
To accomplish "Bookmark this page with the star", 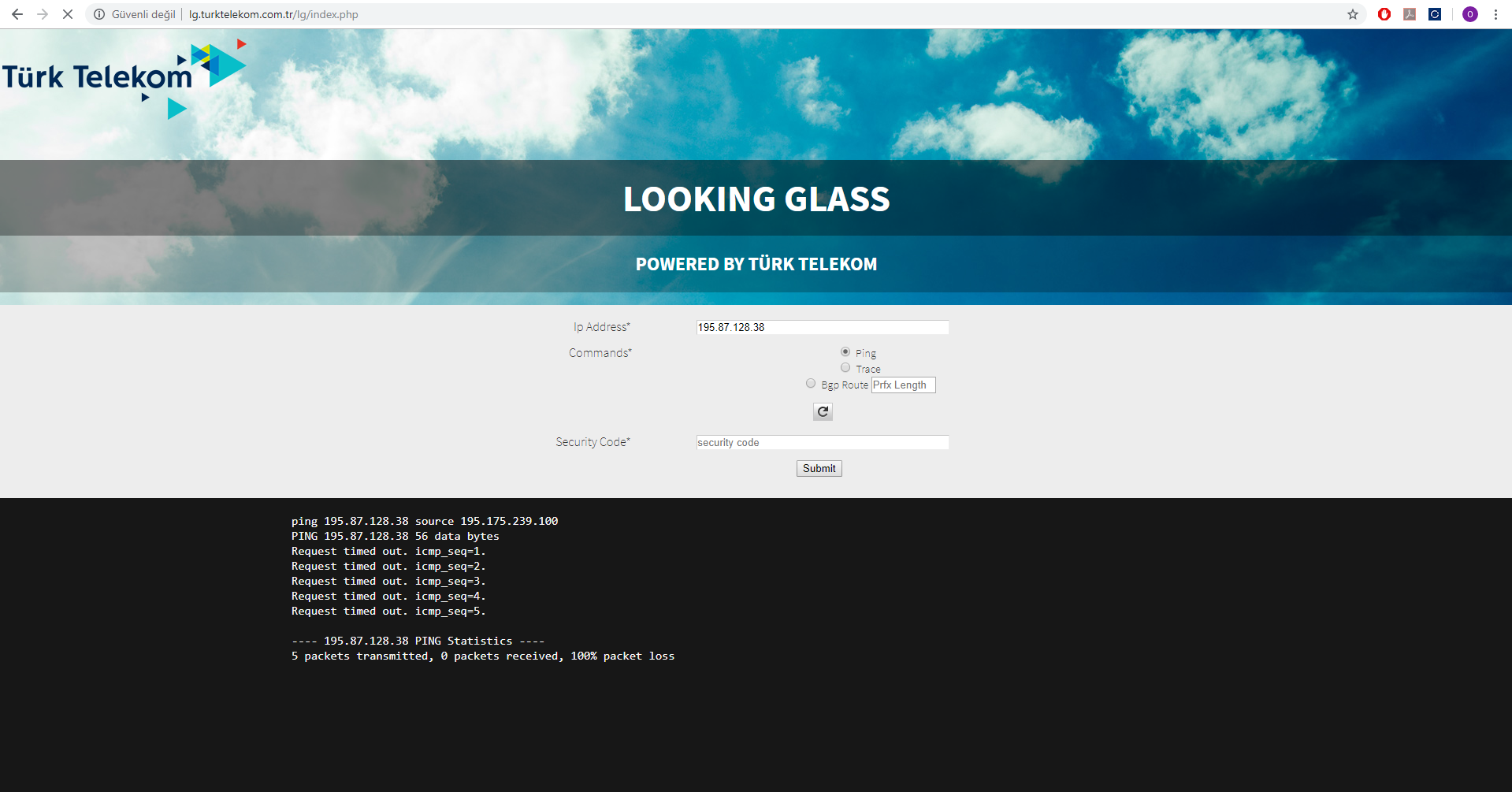I will (x=1353, y=14).
